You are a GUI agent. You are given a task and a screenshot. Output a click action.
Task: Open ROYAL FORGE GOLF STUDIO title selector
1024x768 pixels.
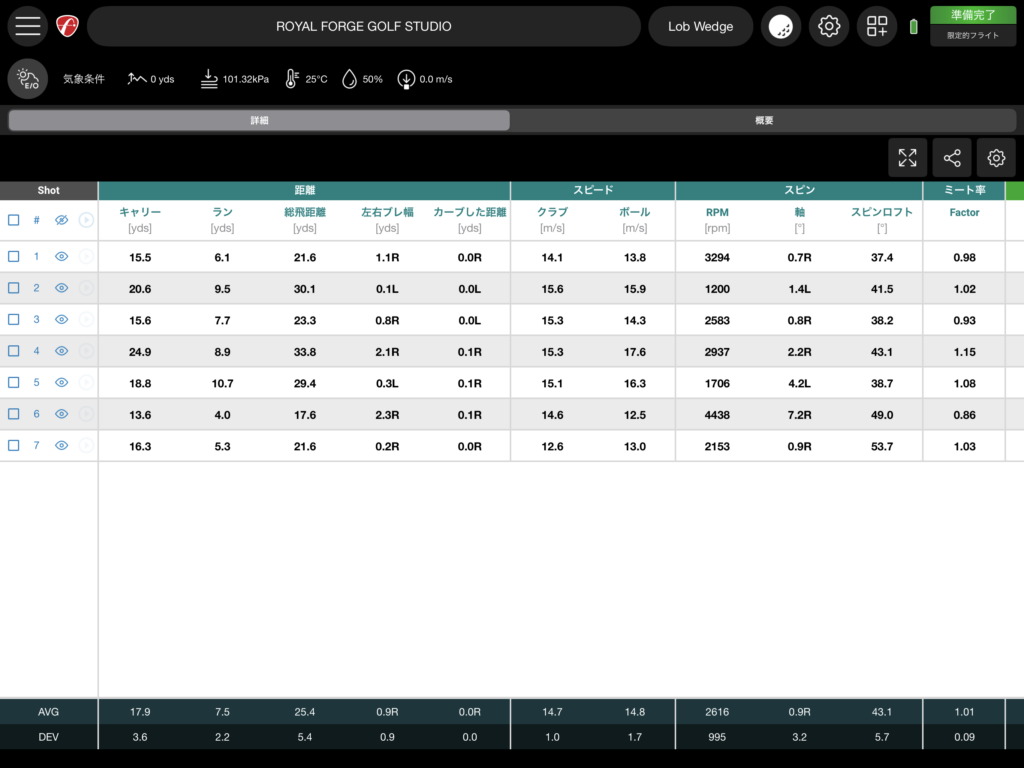tap(363, 26)
